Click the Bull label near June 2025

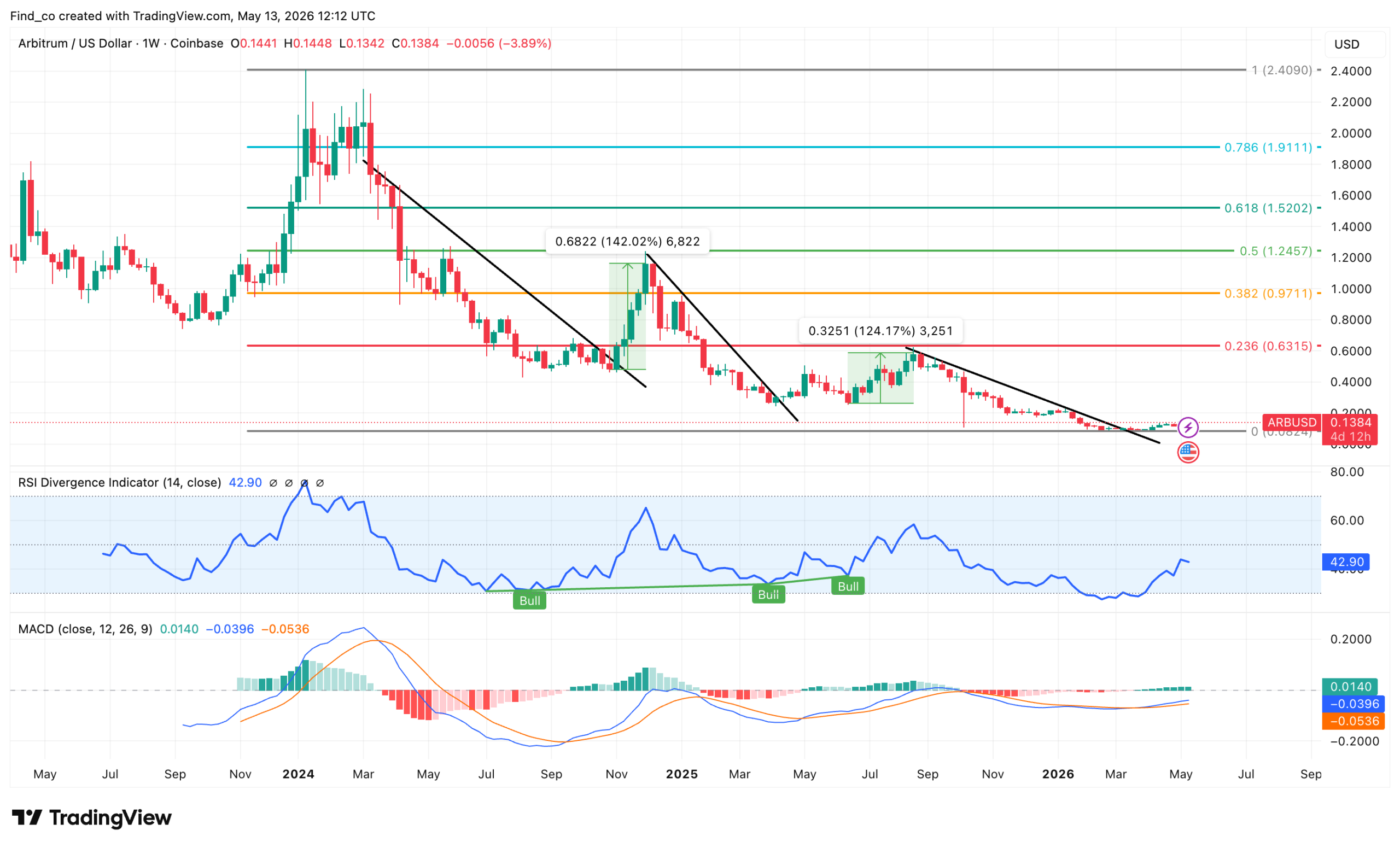(848, 586)
